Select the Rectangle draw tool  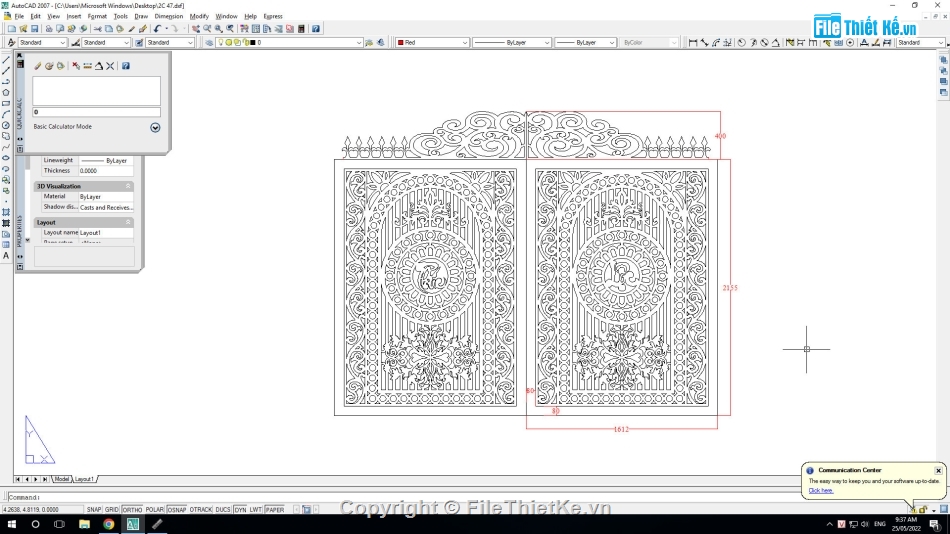[6, 104]
